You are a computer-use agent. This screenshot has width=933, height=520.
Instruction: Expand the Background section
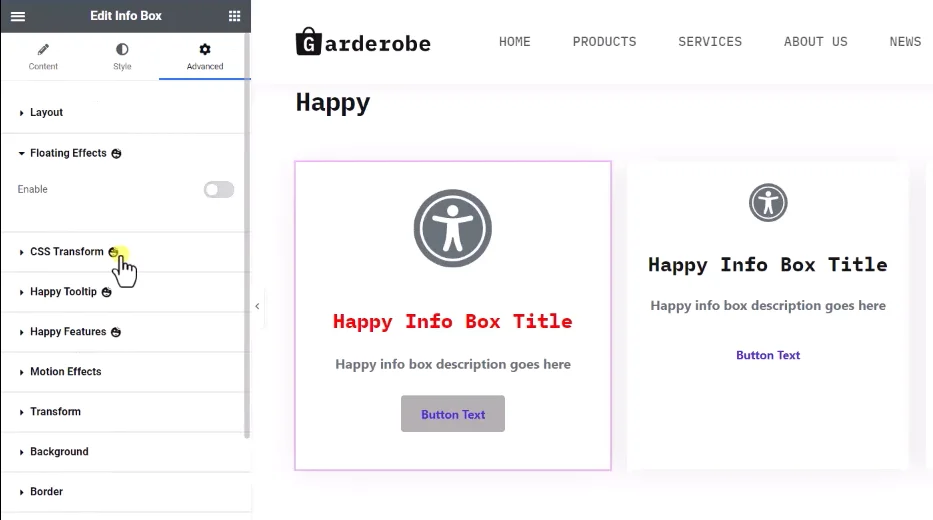coord(125,452)
